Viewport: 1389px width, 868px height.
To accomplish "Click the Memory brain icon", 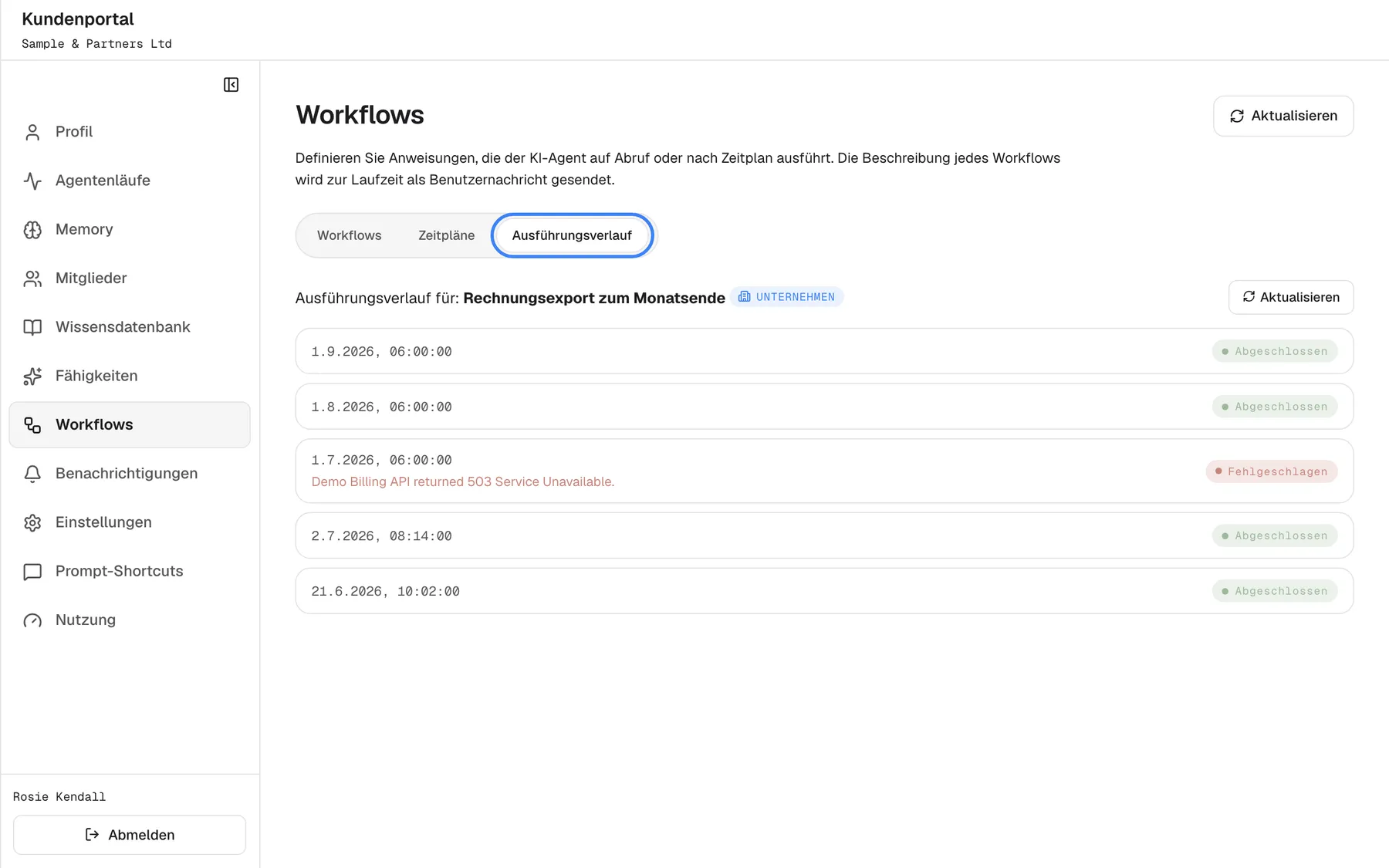I will pyautogui.click(x=32, y=230).
